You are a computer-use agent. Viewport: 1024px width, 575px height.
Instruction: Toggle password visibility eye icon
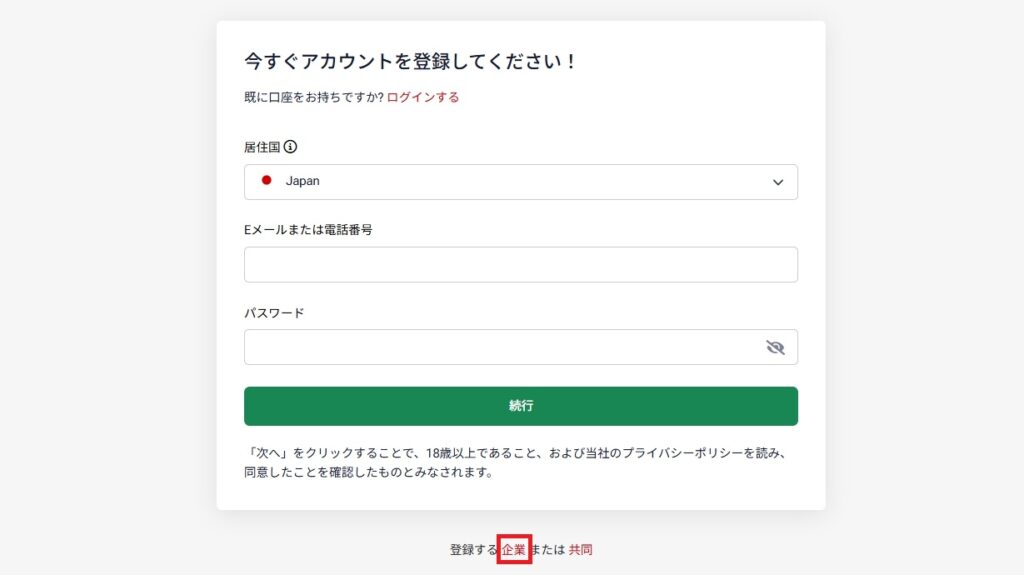[x=775, y=347]
